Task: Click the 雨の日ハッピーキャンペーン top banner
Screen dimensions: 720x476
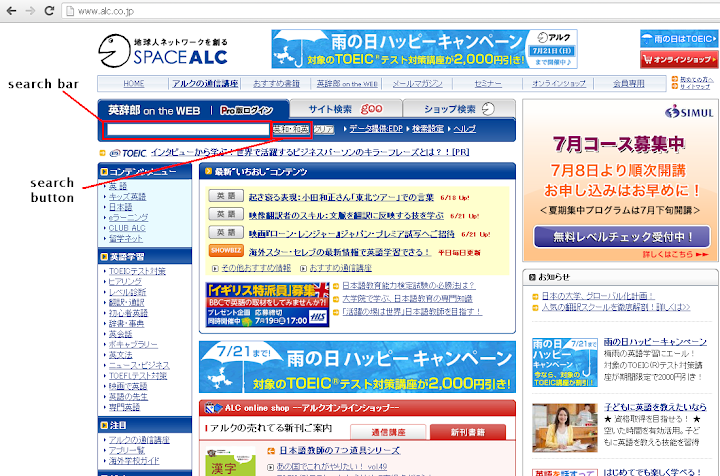Action: [424, 49]
